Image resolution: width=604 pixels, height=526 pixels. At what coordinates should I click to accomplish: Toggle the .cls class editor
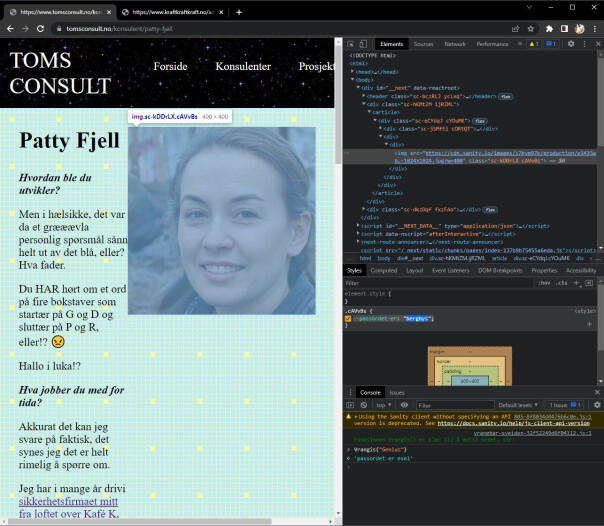click(562, 283)
